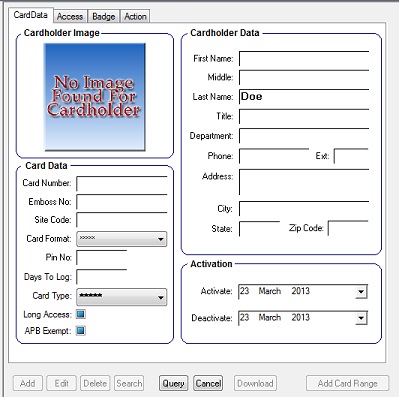Focus the First Name field
The width and height of the screenshot is (399, 397).
[304, 59]
